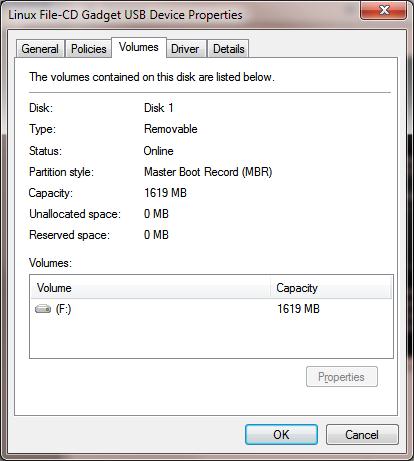Open the Policies tab
Image resolution: width=414 pixels, height=461 pixels.
(x=89, y=49)
